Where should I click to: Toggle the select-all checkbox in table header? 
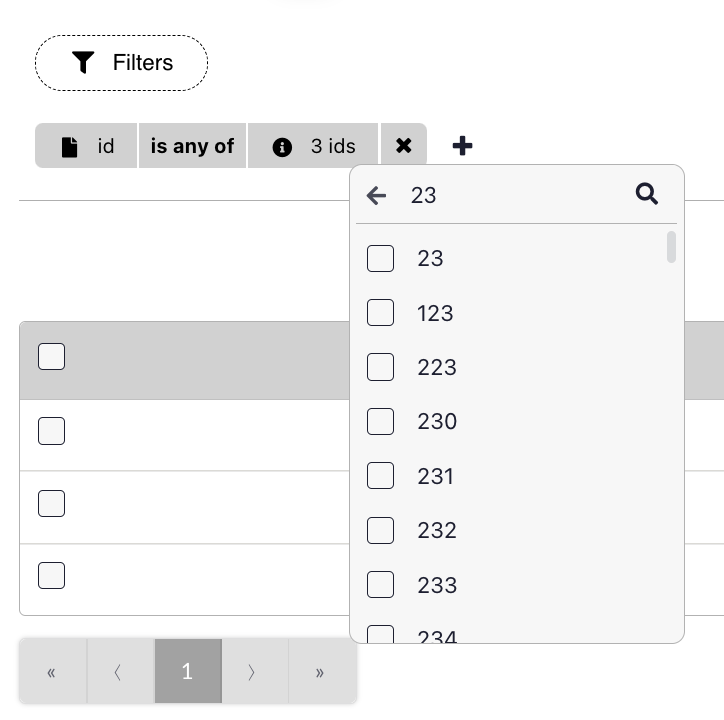click(x=51, y=356)
